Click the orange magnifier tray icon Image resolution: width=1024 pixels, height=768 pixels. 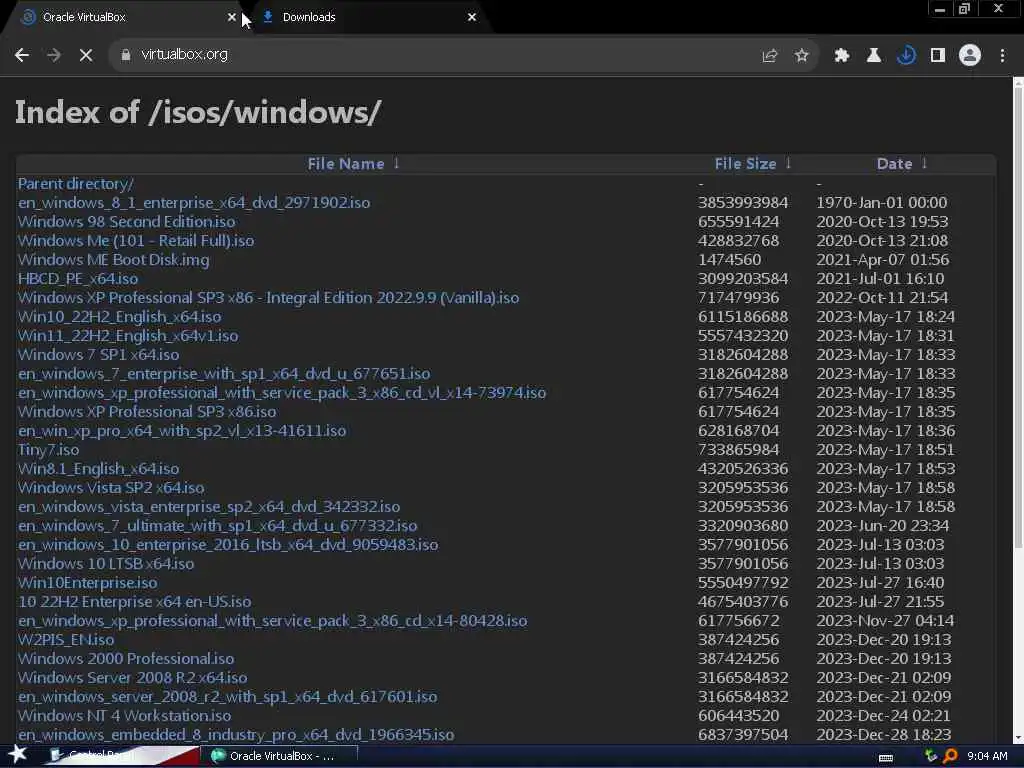(950, 756)
